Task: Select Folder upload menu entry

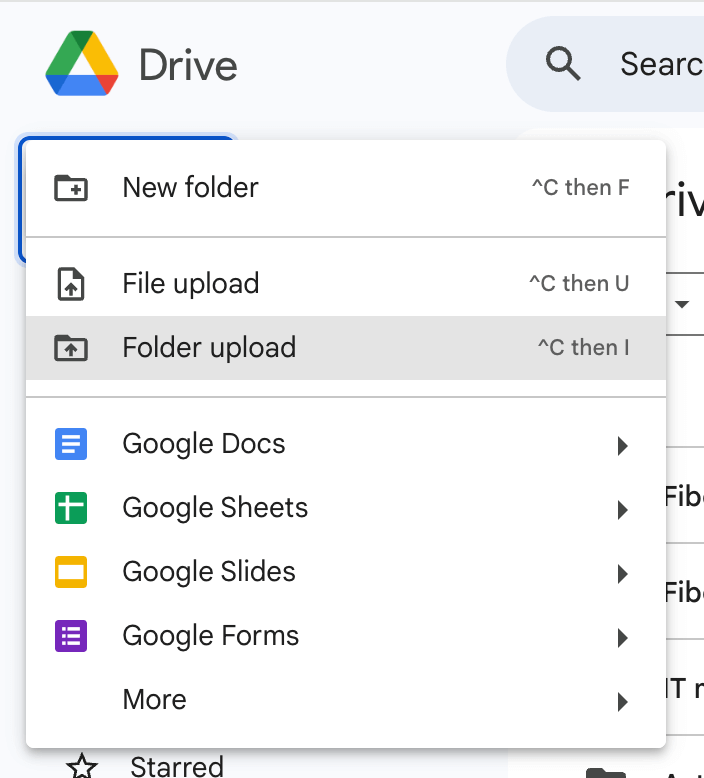Action: [346, 348]
